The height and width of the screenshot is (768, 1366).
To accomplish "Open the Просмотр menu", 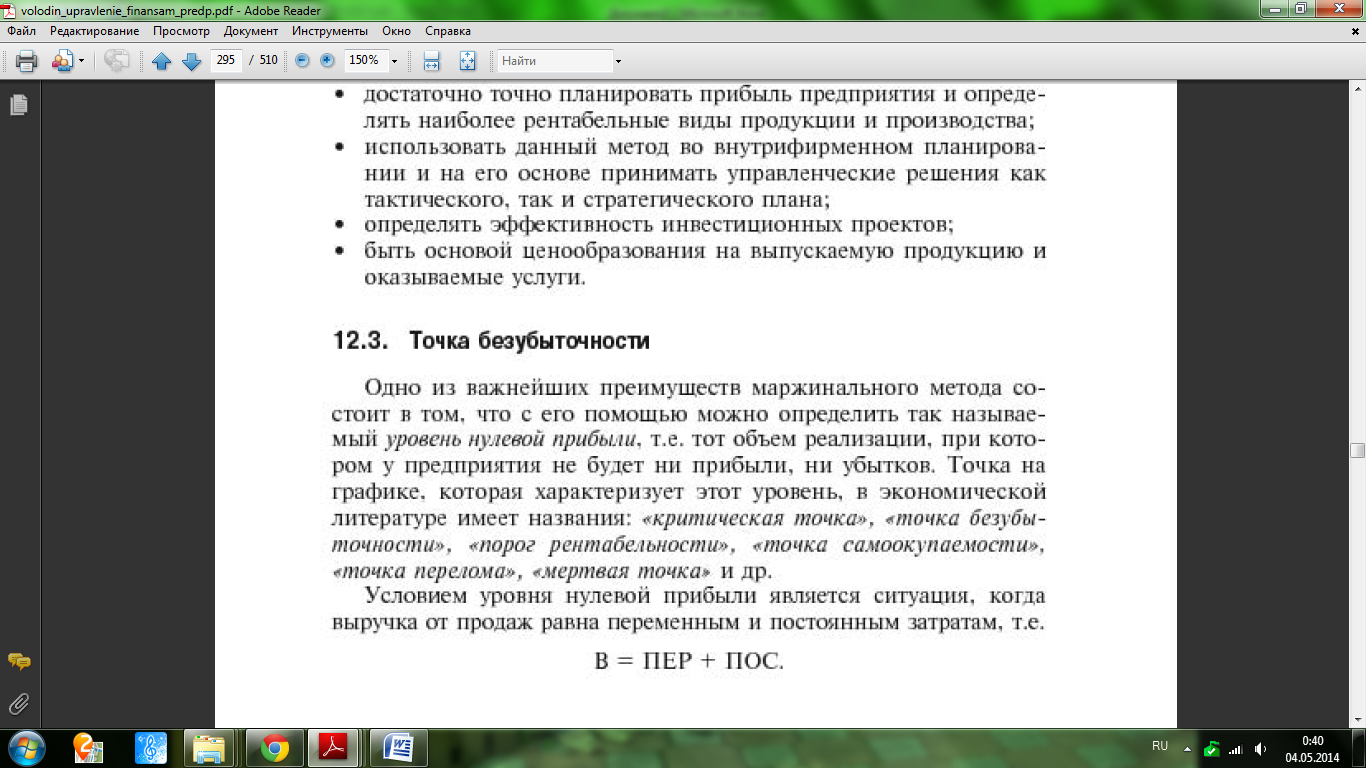I will pos(181,31).
